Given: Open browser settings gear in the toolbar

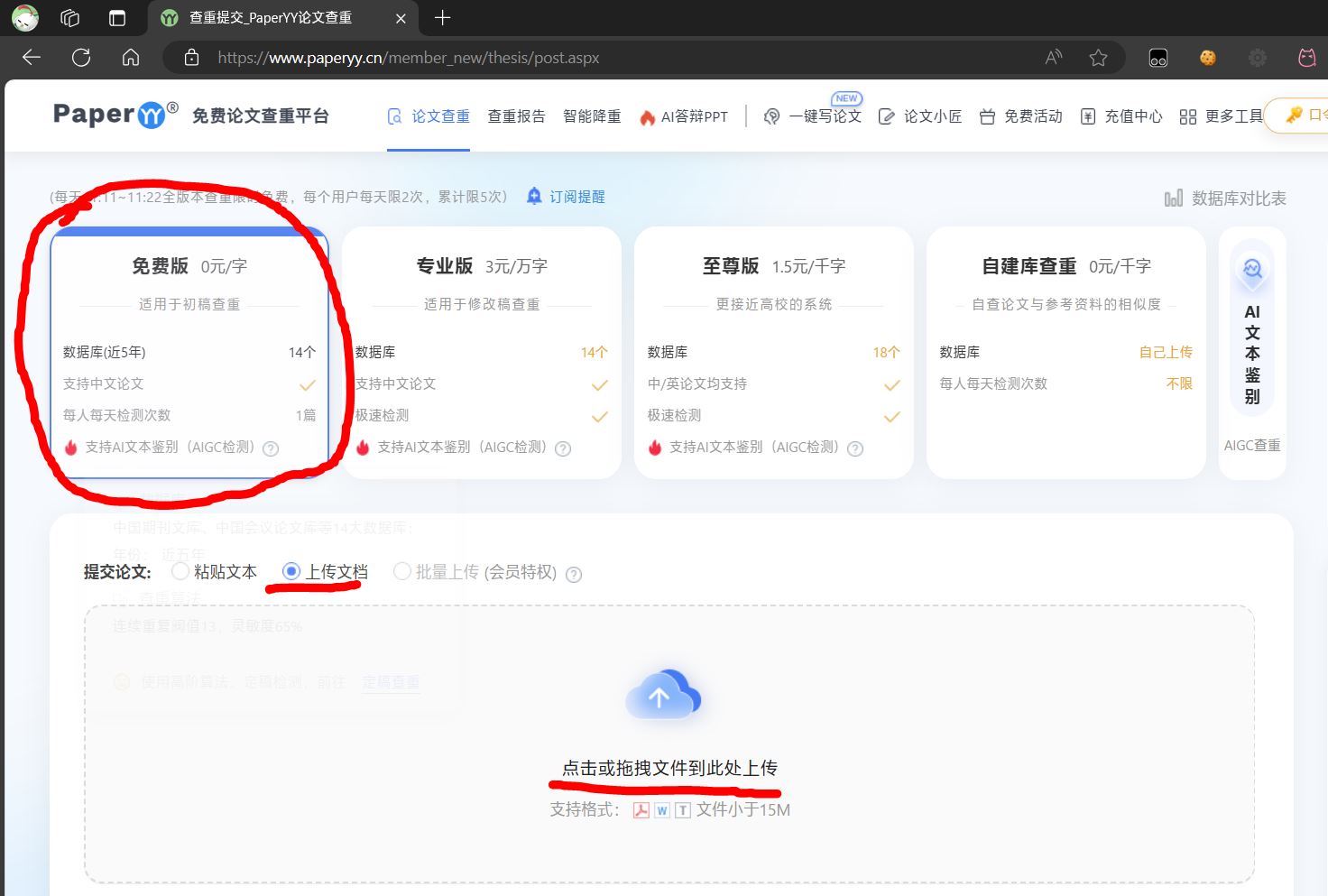Looking at the screenshot, I should click(1257, 57).
